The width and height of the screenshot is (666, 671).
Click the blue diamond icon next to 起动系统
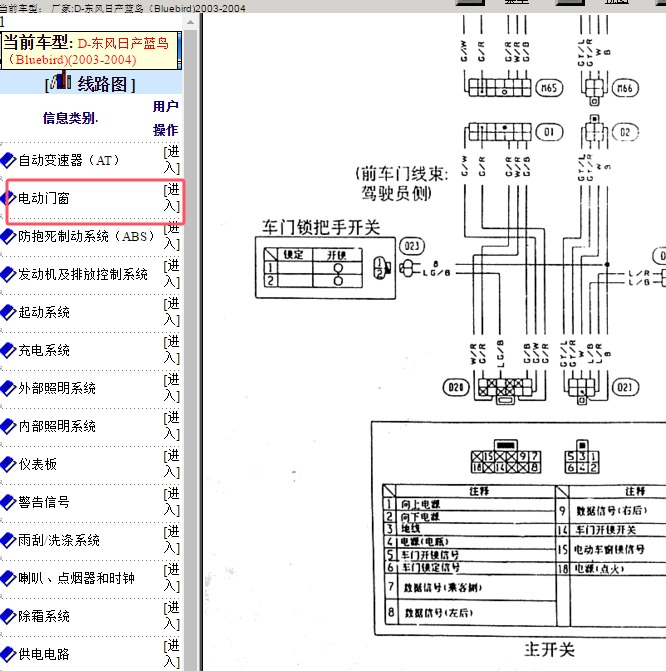click(x=8, y=312)
